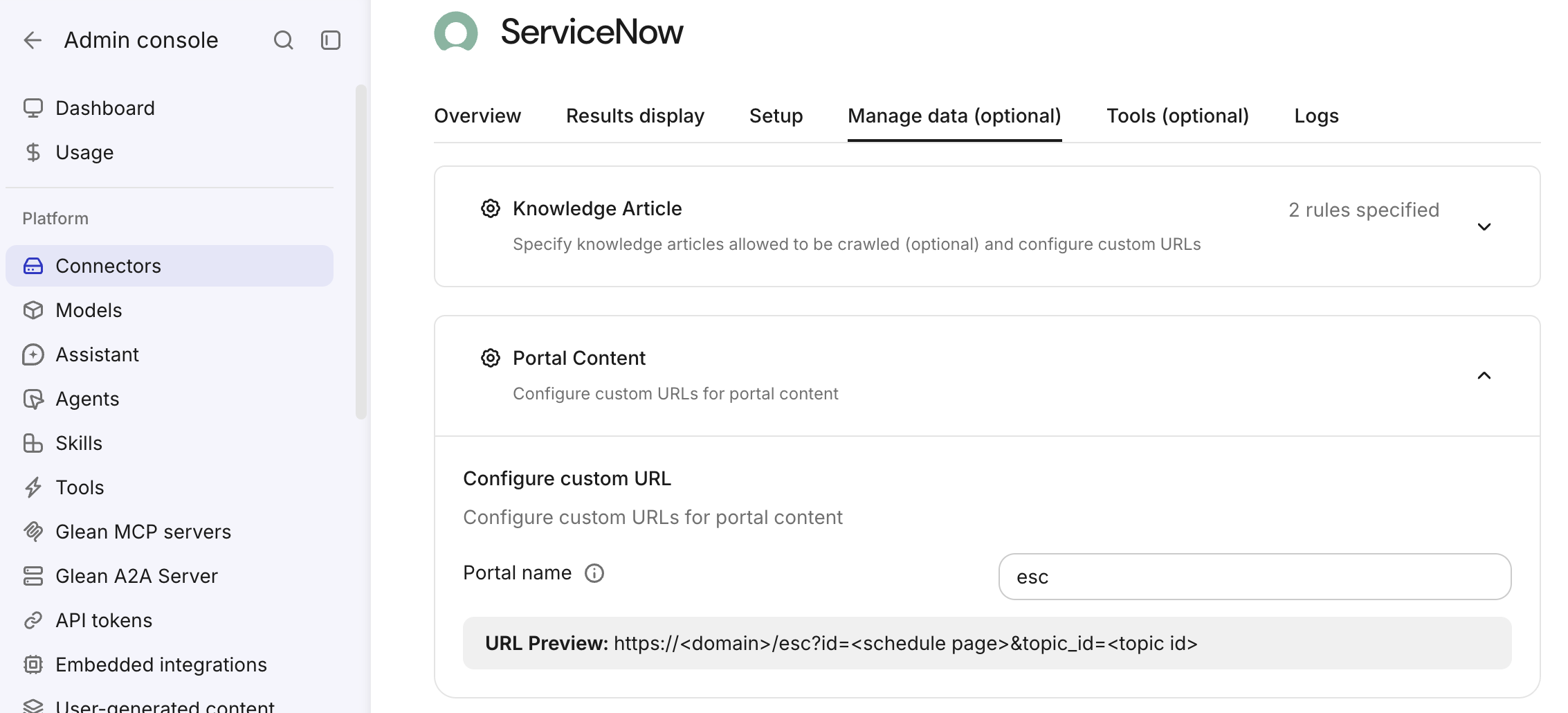1568x713 pixels.
Task: Navigate to Models in sidebar
Action: point(170,310)
